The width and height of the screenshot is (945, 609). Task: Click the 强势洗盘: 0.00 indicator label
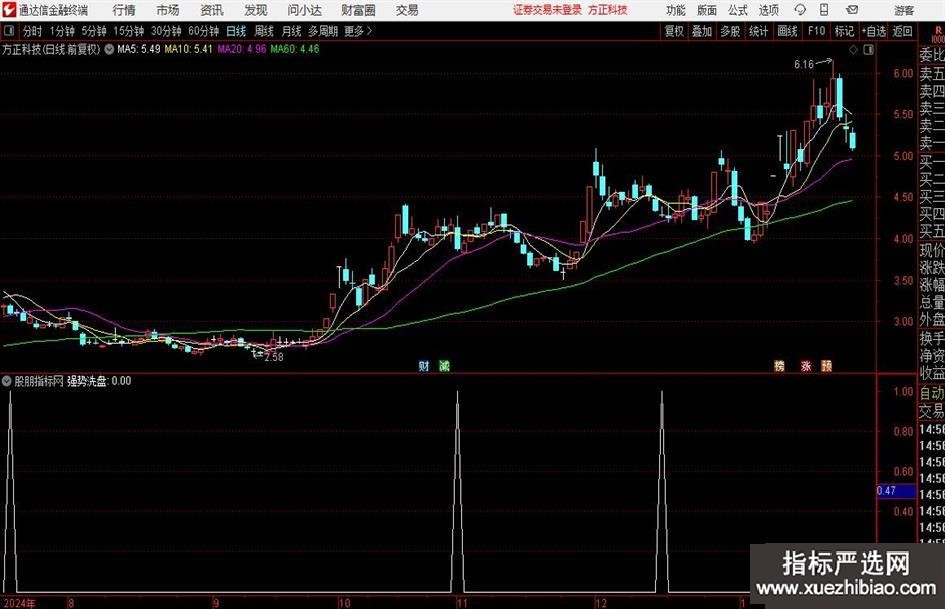point(99,380)
